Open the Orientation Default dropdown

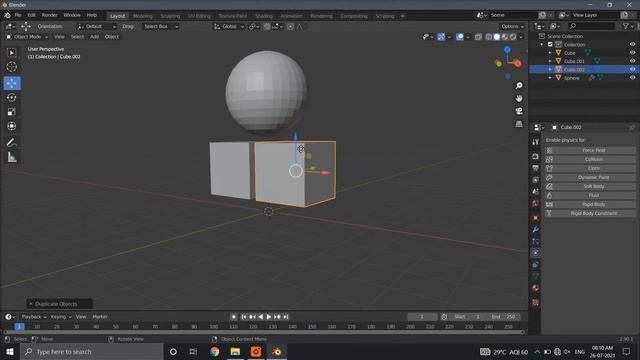96,27
